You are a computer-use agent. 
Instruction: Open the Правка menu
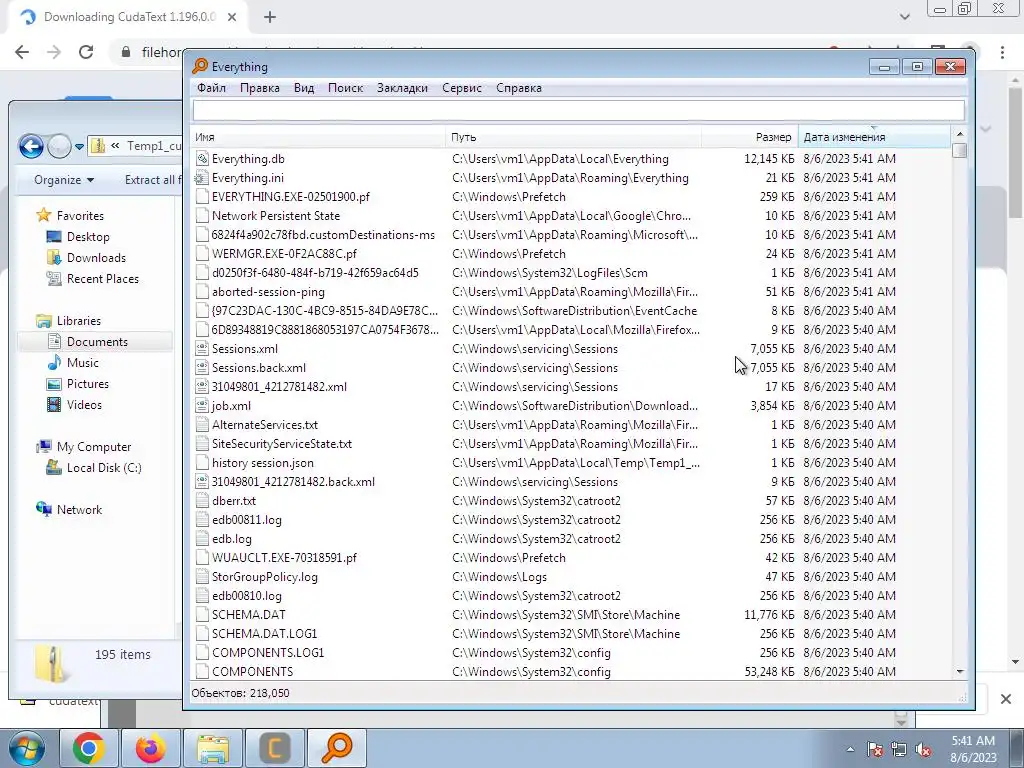[259, 88]
